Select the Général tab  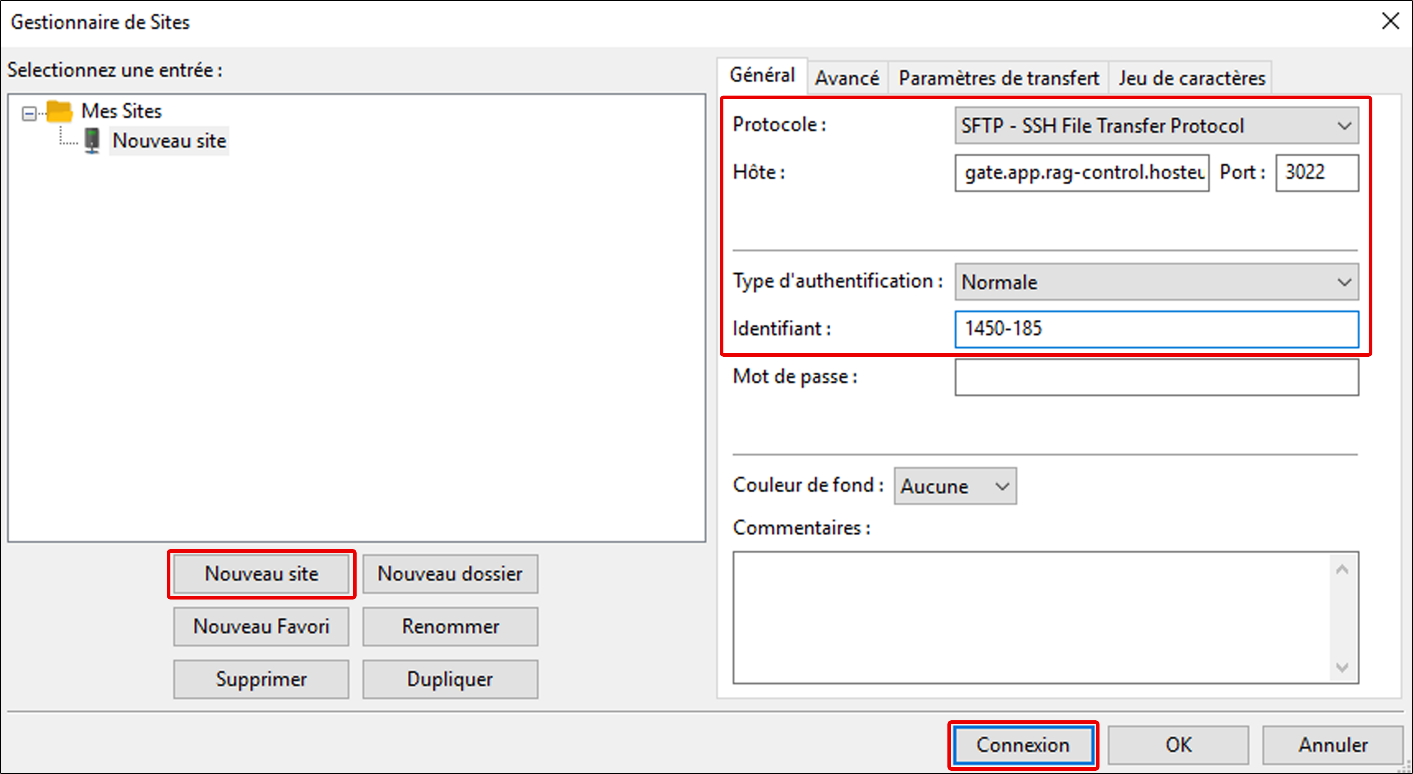click(762, 75)
